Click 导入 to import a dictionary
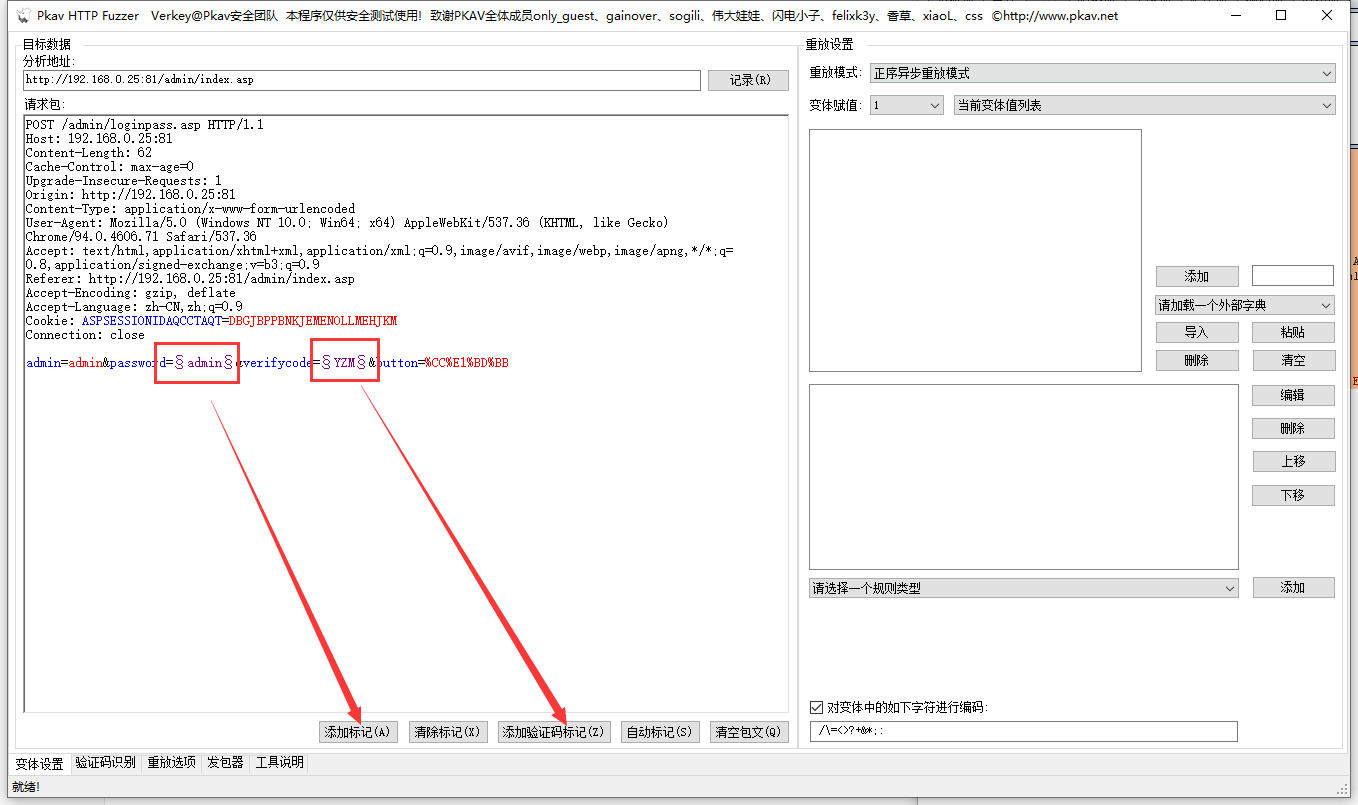This screenshot has height=805, width=1358. 1197,331
